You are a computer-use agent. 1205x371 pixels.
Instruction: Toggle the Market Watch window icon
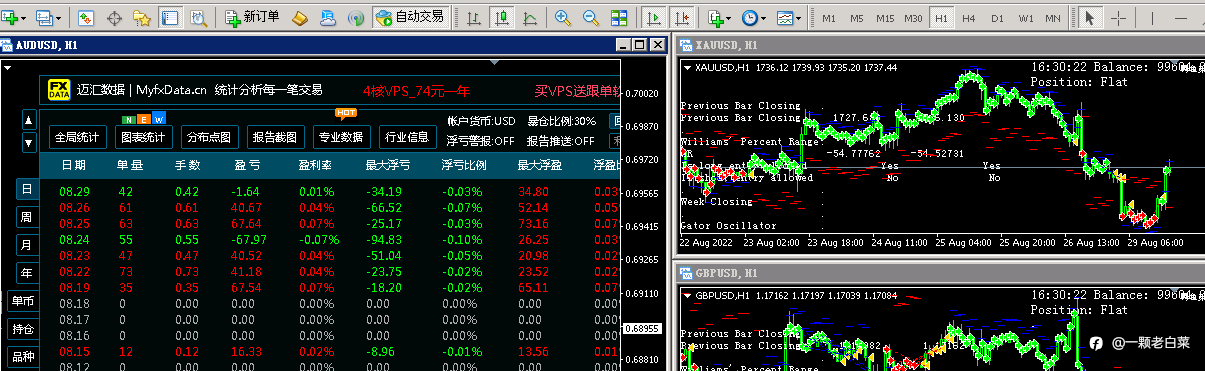pyautogui.click(x=87, y=18)
